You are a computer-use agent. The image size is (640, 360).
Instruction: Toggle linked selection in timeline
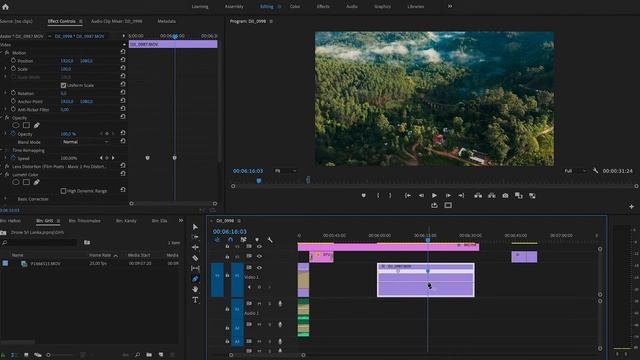tap(243, 240)
